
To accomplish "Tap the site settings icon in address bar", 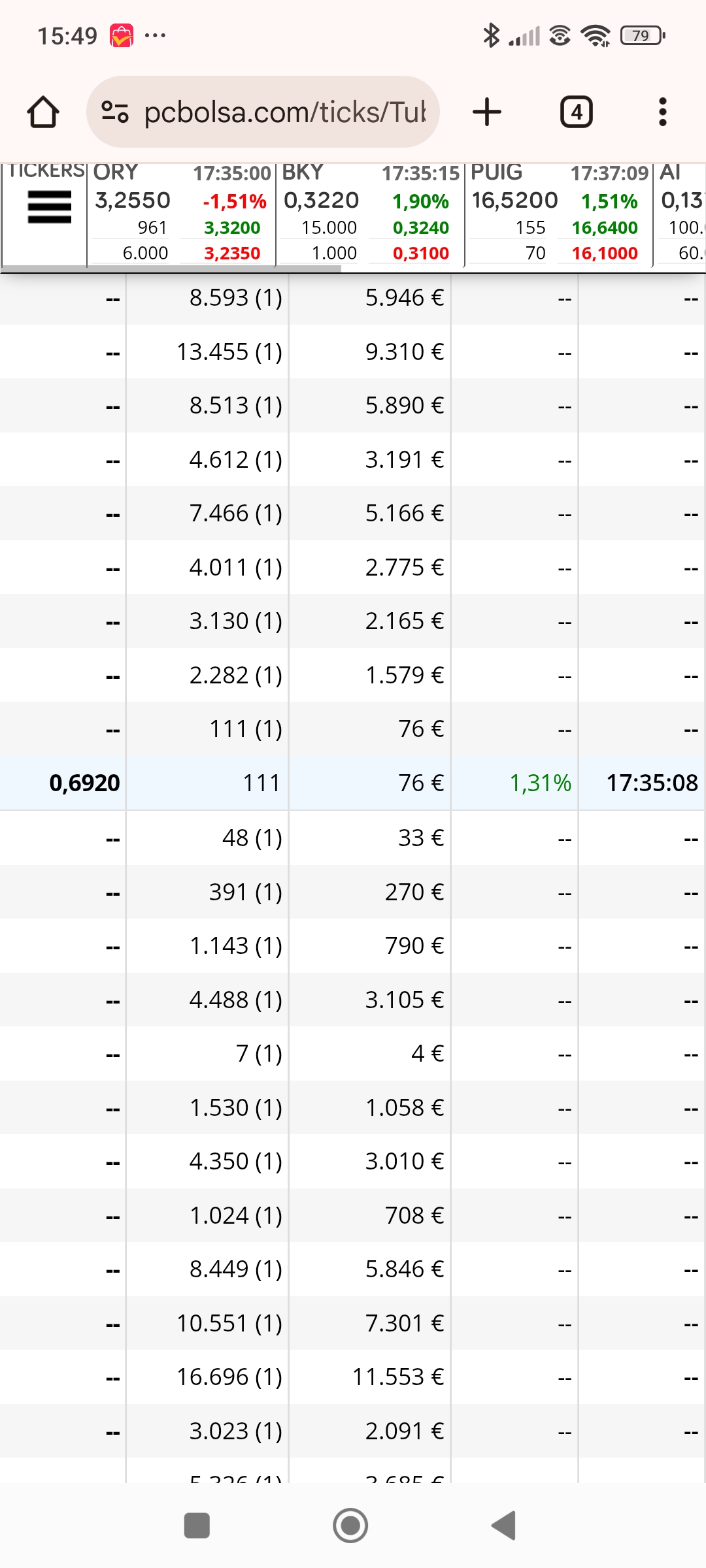I will (115, 112).
